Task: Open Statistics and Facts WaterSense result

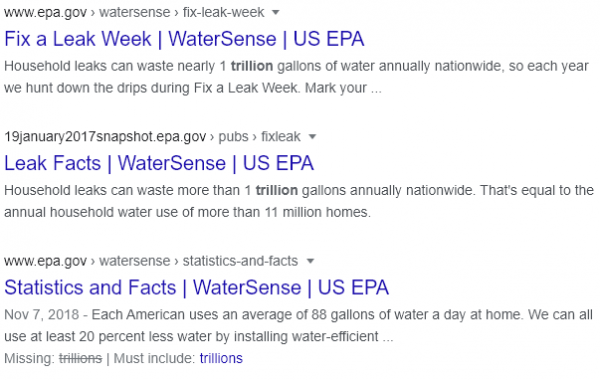Action: 196,288
